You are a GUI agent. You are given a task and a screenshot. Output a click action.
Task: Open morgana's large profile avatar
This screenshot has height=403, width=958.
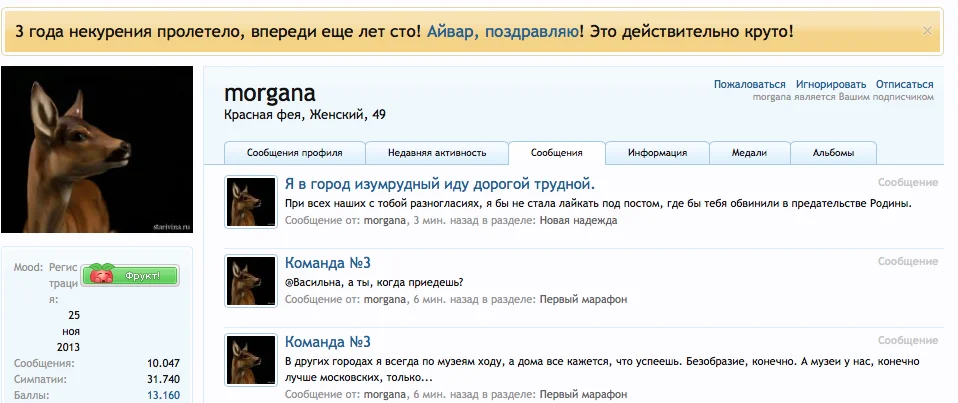click(97, 150)
